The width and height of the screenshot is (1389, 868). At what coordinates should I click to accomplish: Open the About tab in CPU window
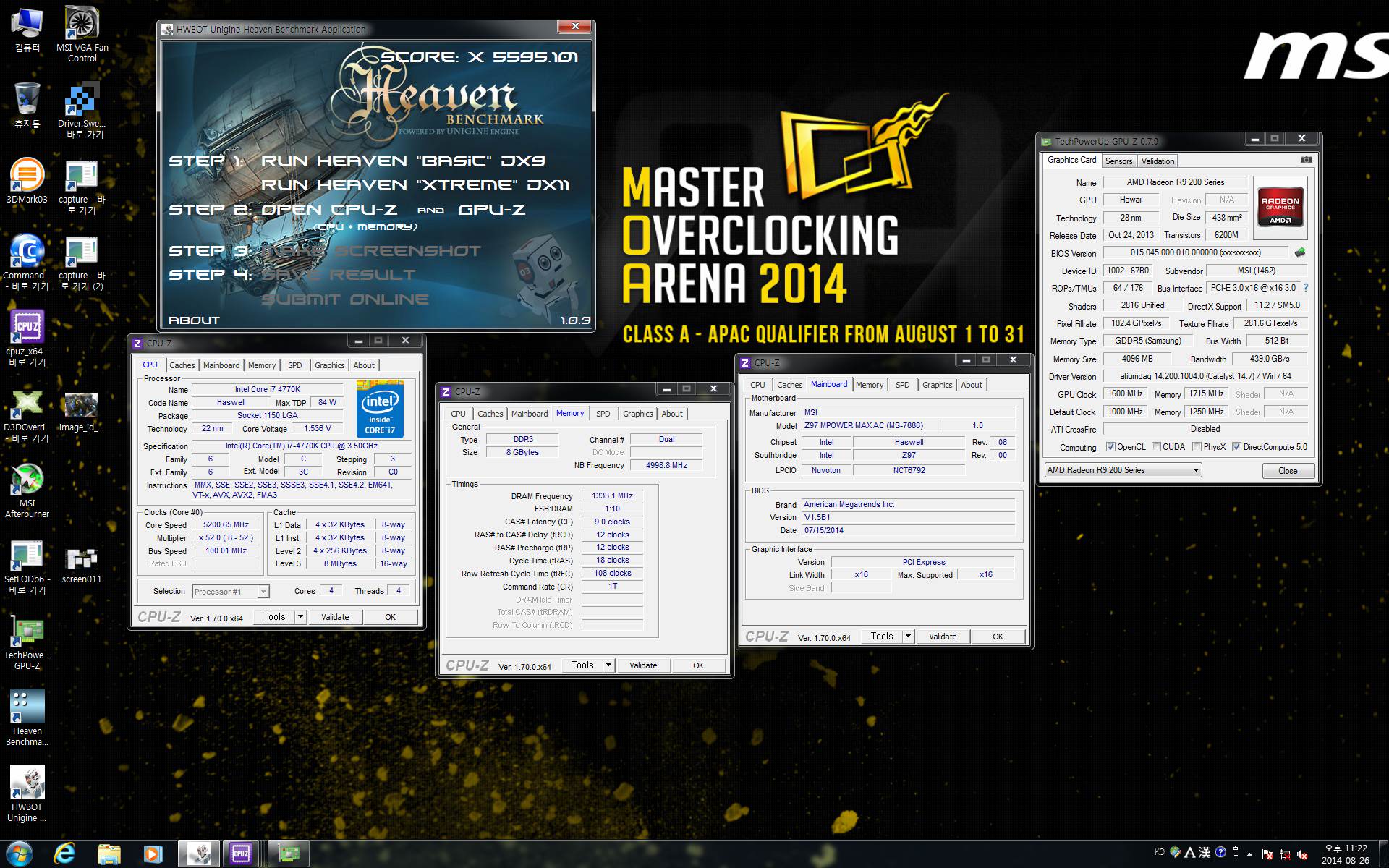364,365
